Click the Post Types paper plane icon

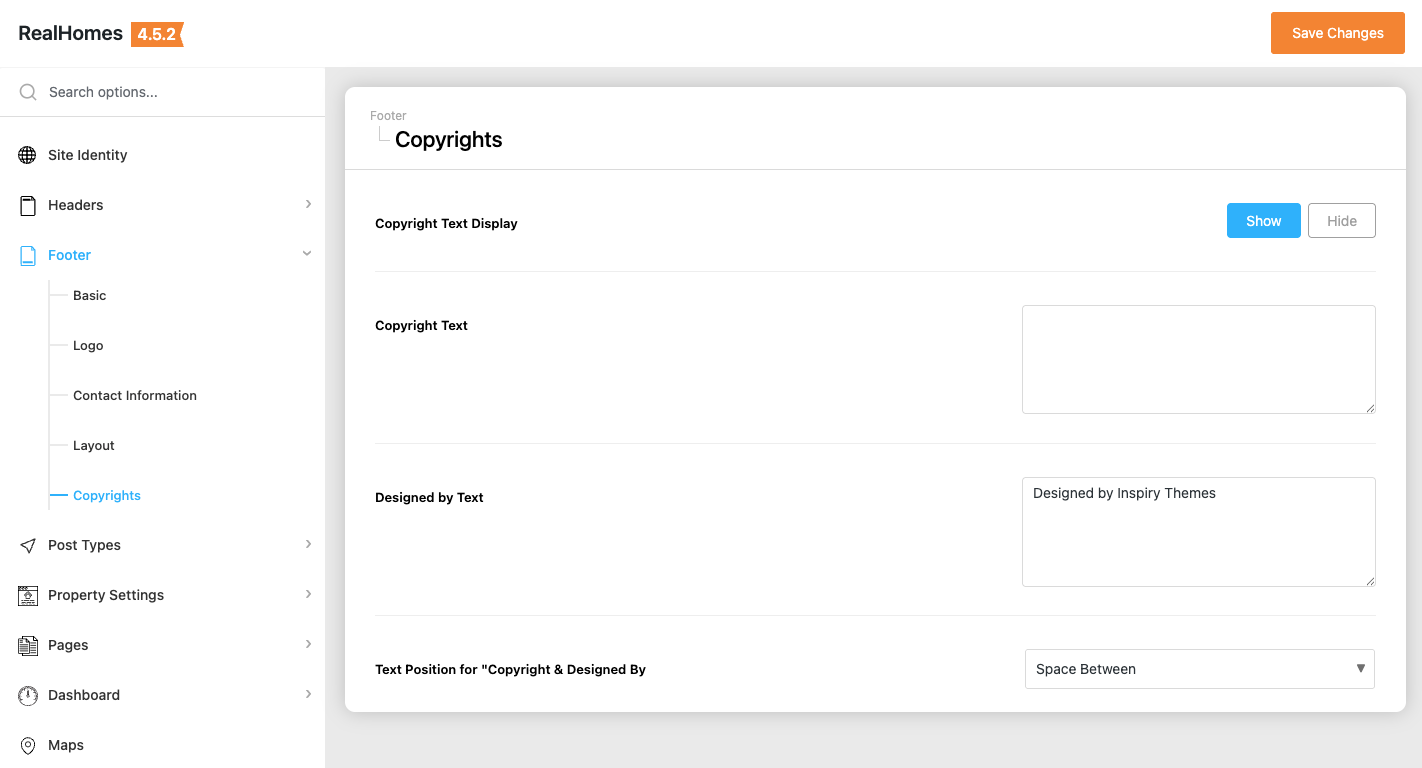28,545
